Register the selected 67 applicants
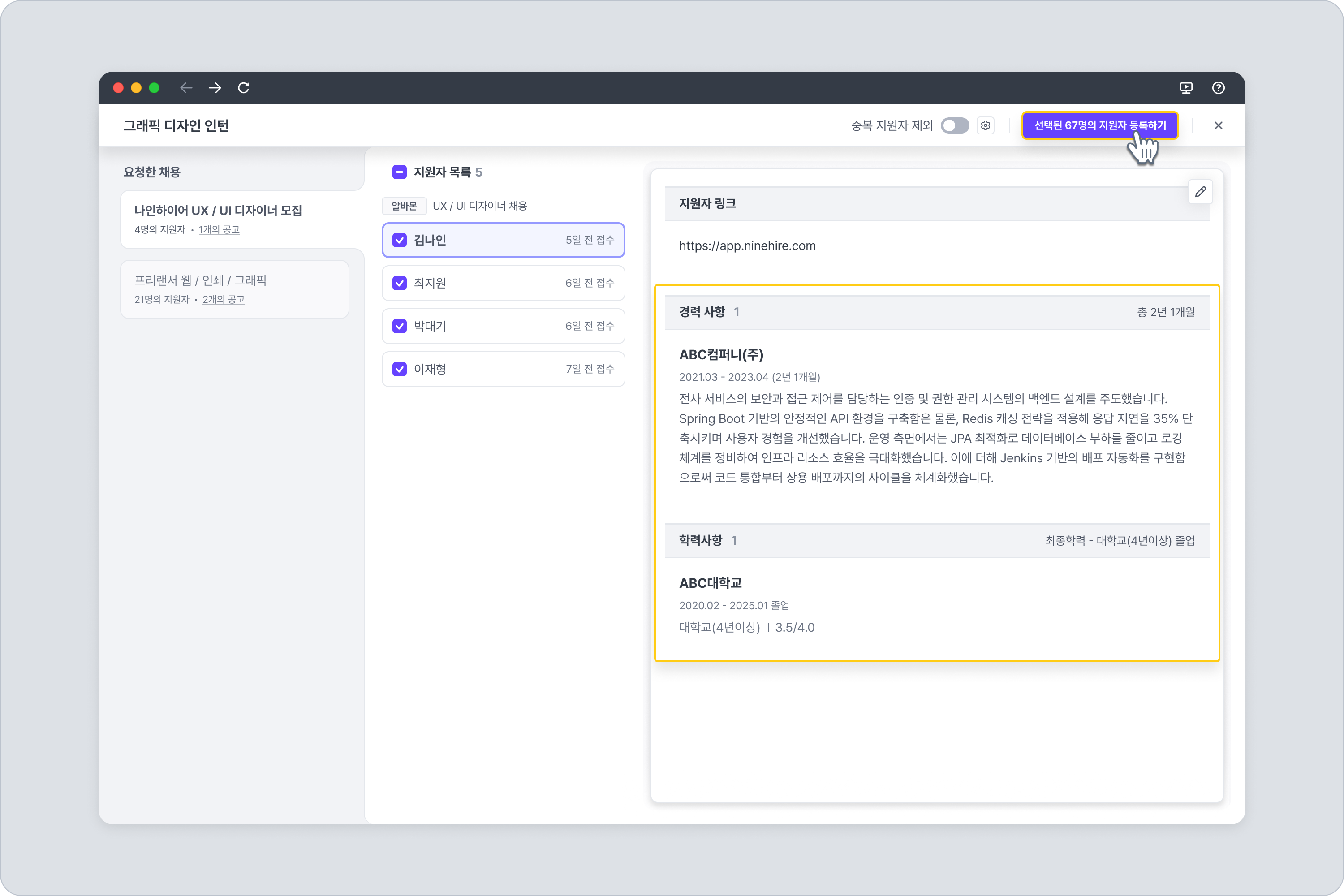 click(x=1099, y=125)
